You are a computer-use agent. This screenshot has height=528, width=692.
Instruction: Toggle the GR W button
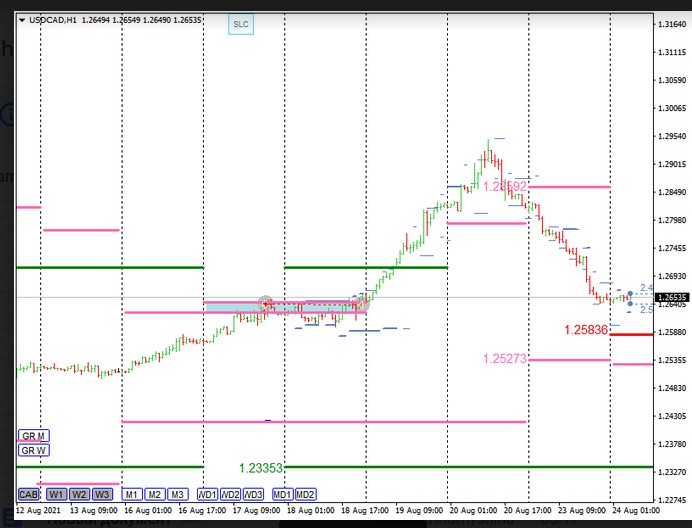pos(33,451)
